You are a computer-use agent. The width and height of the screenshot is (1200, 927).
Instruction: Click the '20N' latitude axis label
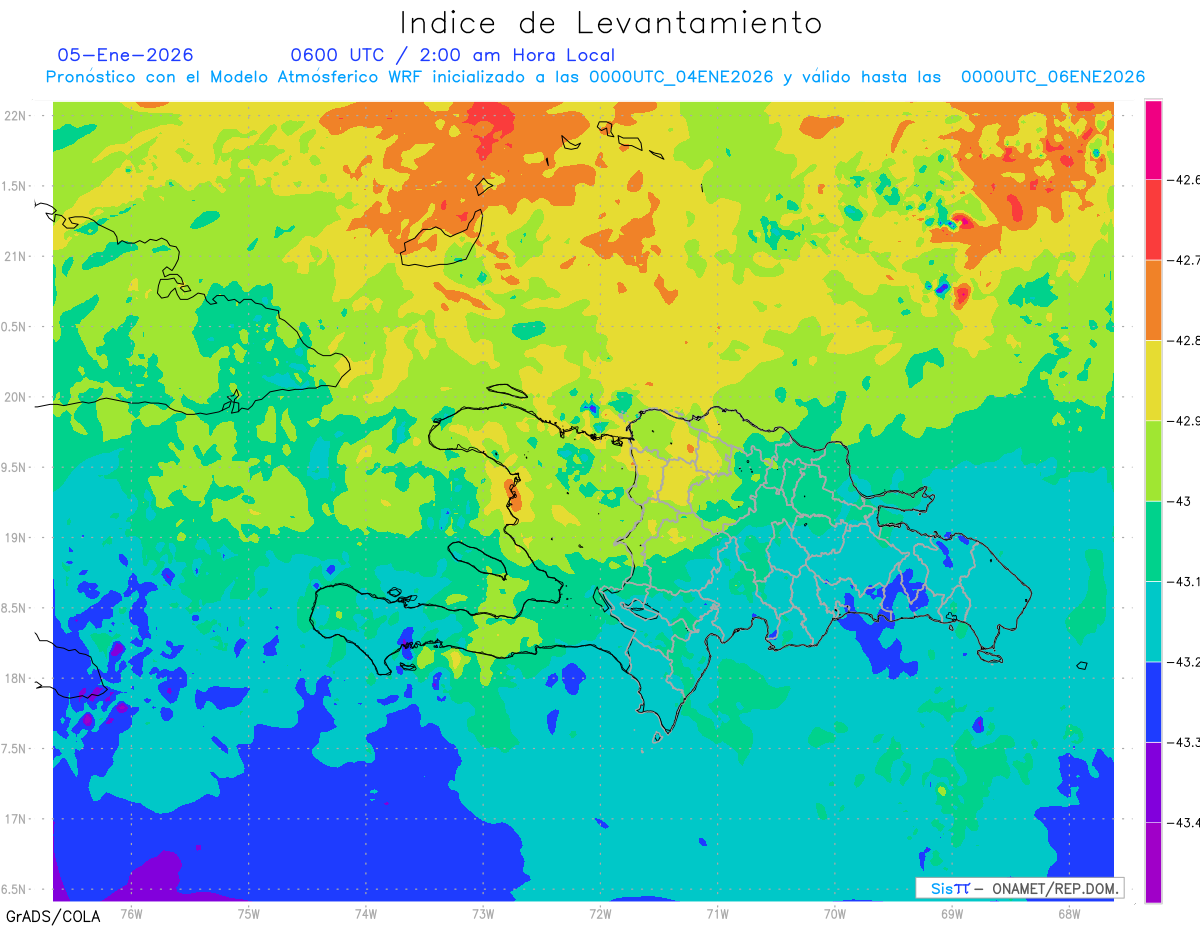[15, 397]
